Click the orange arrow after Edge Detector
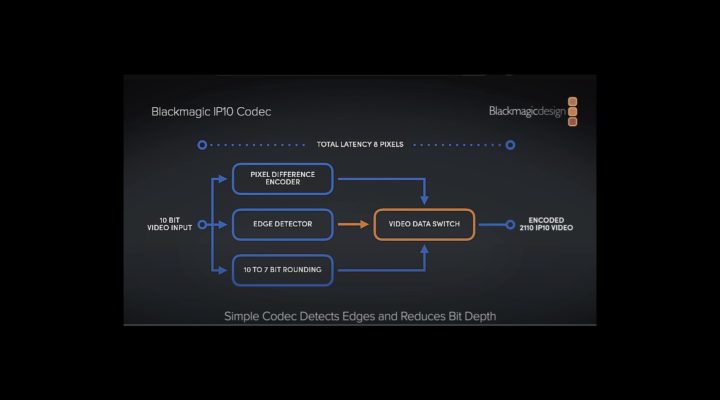Image resolution: width=720 pixels, height=400 pixels. point(353,224)
